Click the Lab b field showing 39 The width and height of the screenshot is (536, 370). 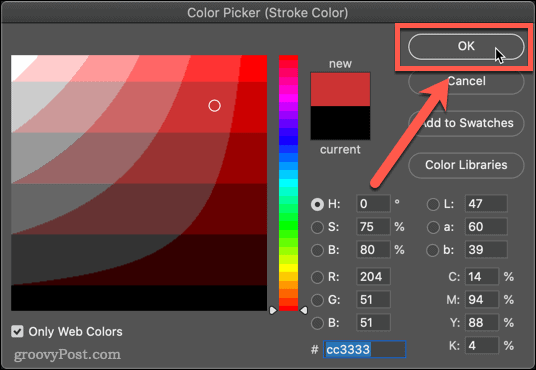tap(486, 250)
